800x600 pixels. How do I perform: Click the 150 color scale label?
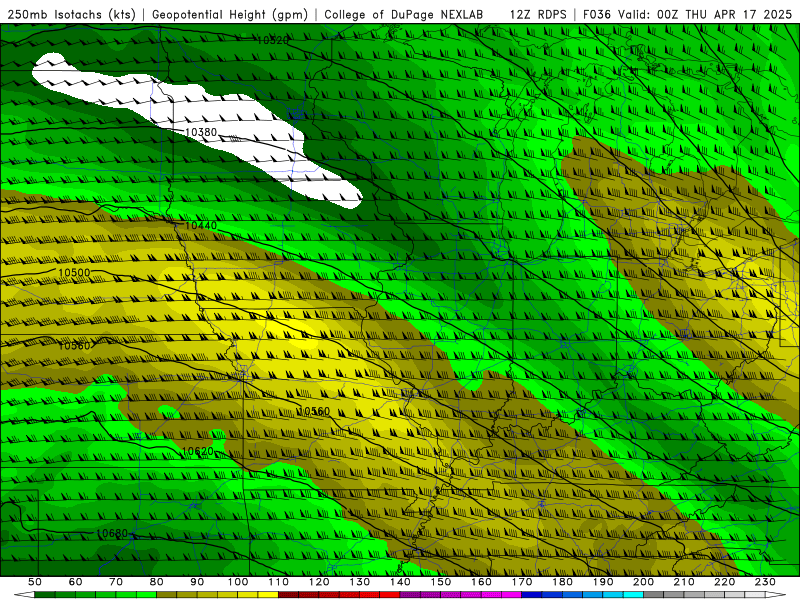pos(441,582)
